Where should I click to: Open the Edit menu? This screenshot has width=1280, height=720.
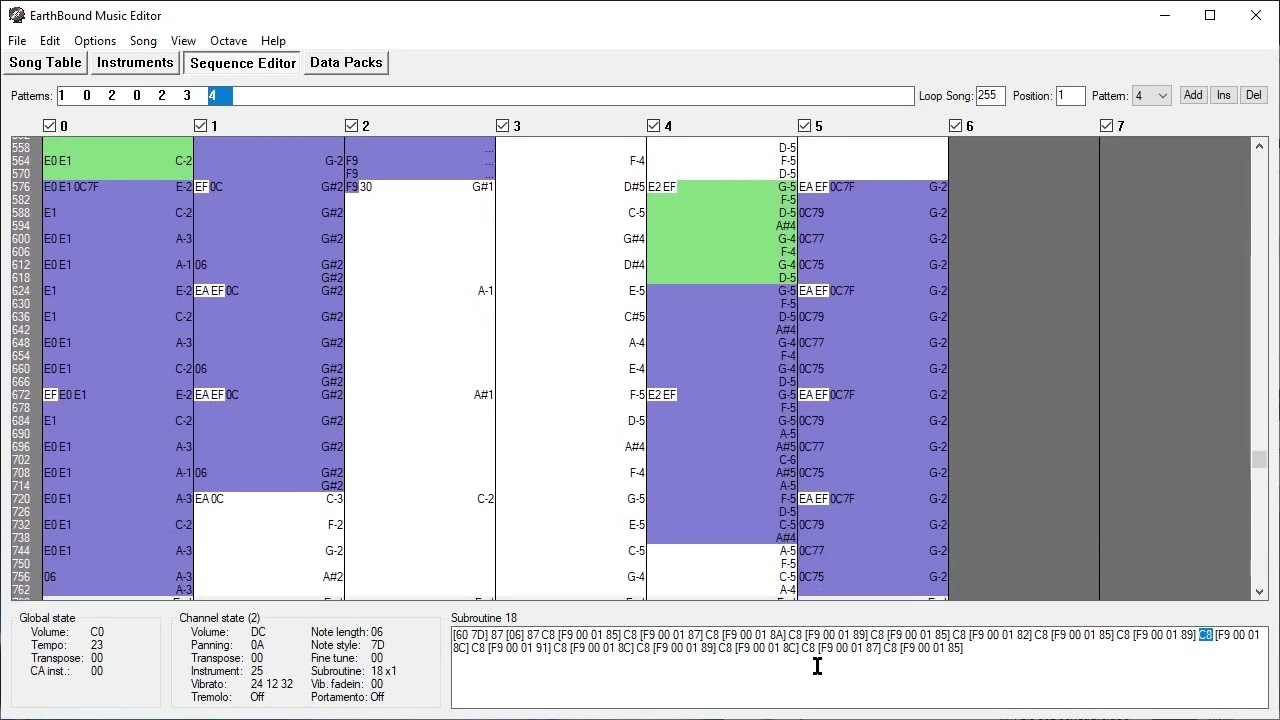click(x=50, y=41)
